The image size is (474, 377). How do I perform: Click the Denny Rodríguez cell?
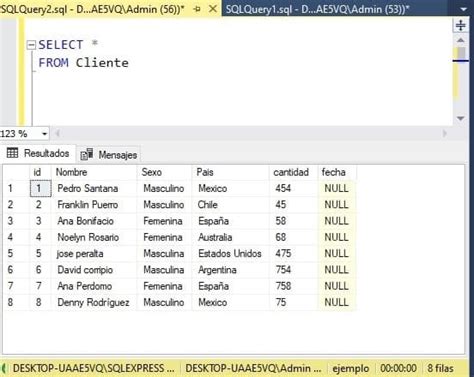tap(94, 302)
